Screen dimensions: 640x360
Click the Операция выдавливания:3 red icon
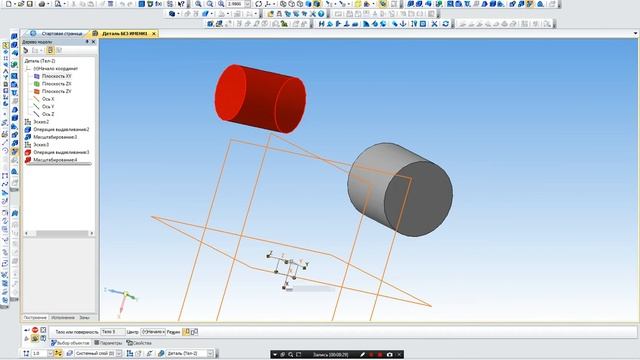click(28, 152)
